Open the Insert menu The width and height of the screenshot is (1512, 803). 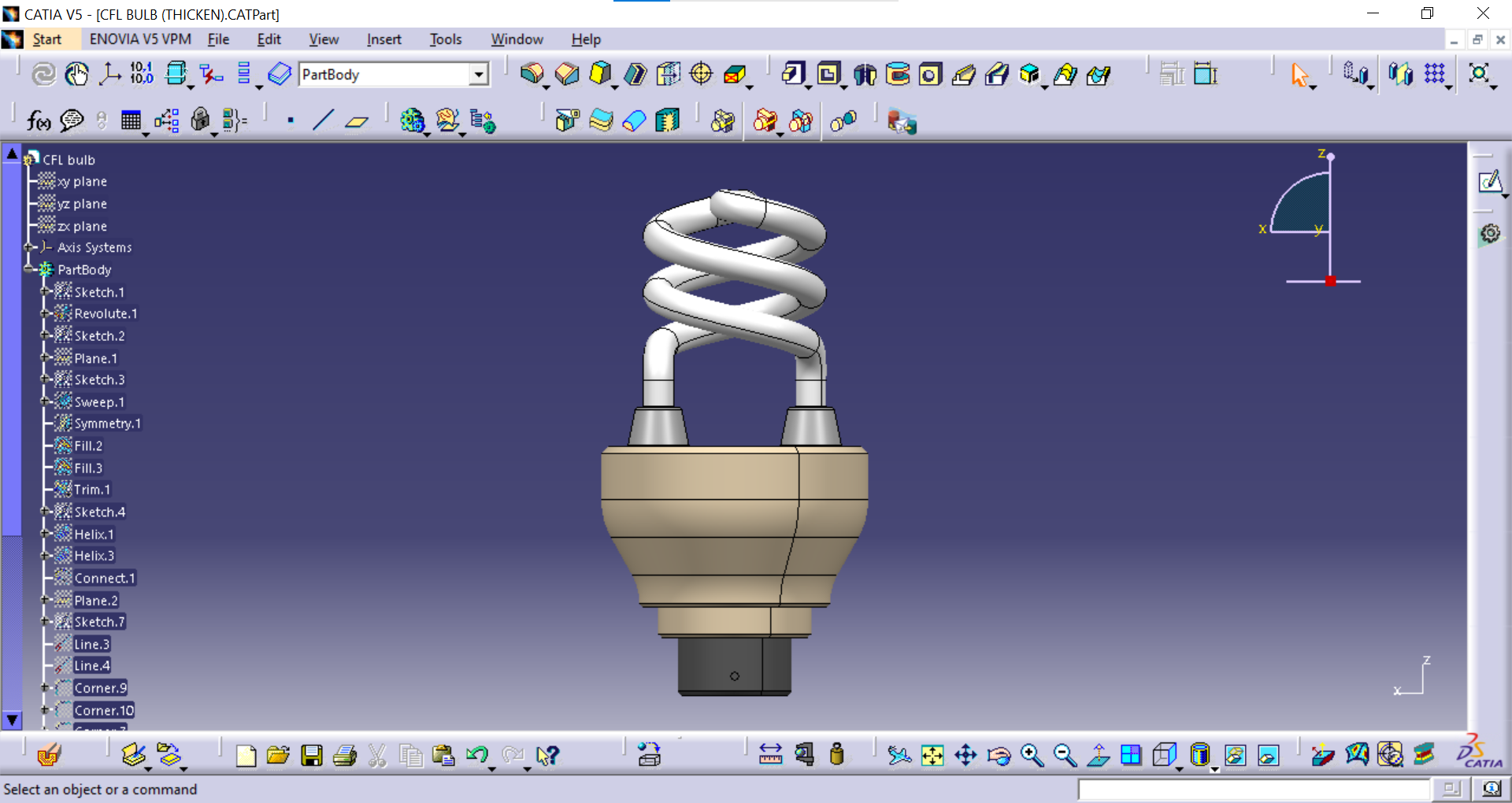(384, 39)
